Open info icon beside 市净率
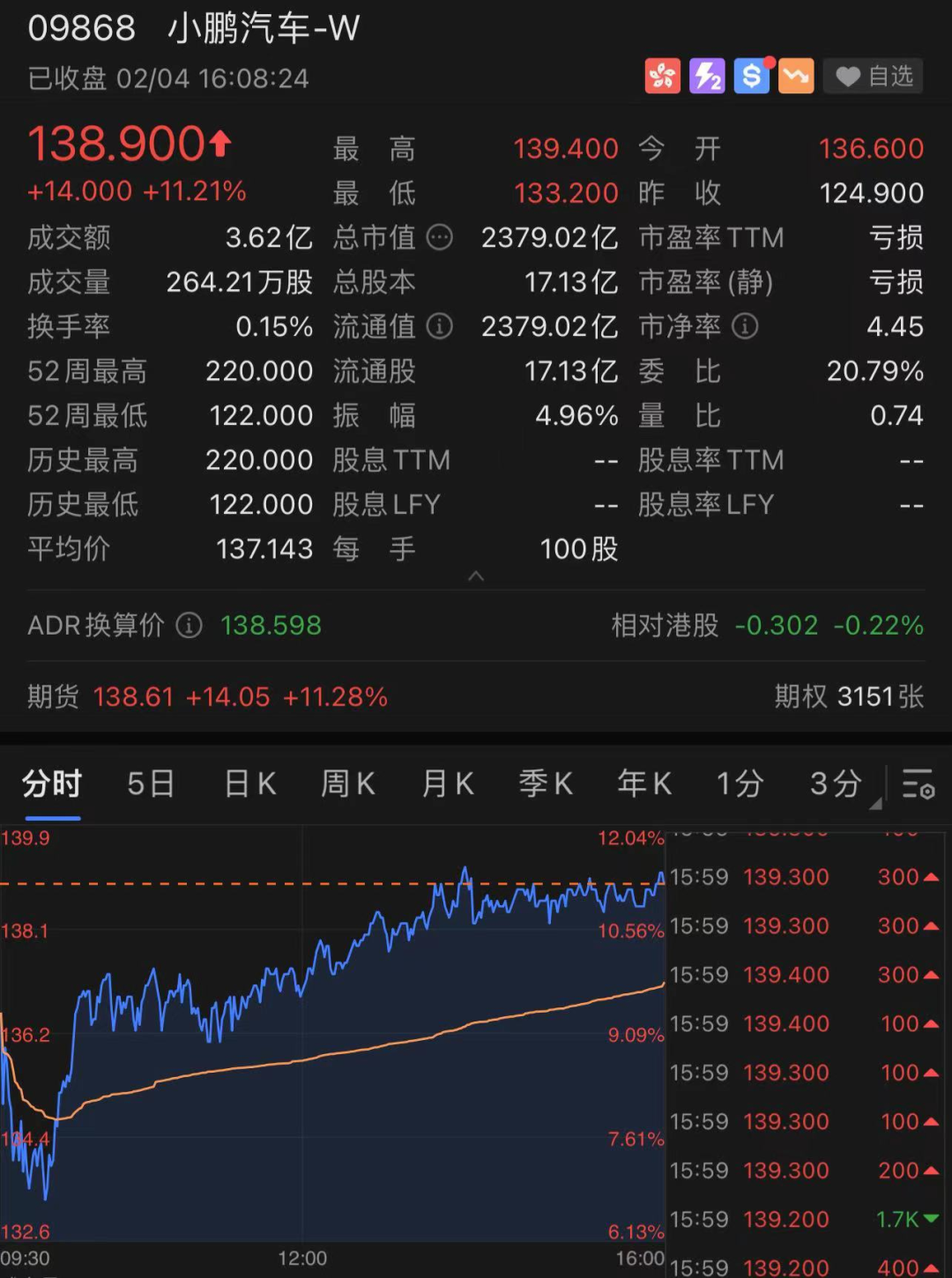 pyautogui.click(x=745, y=326)
